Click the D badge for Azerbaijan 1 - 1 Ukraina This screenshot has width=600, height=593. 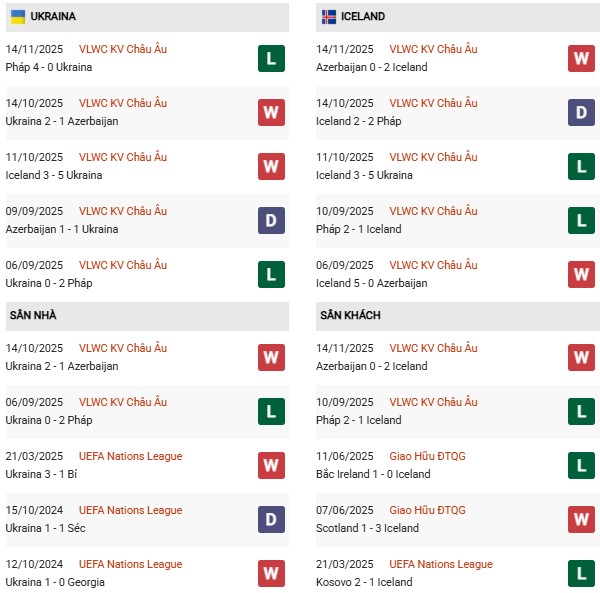point(271,220)
